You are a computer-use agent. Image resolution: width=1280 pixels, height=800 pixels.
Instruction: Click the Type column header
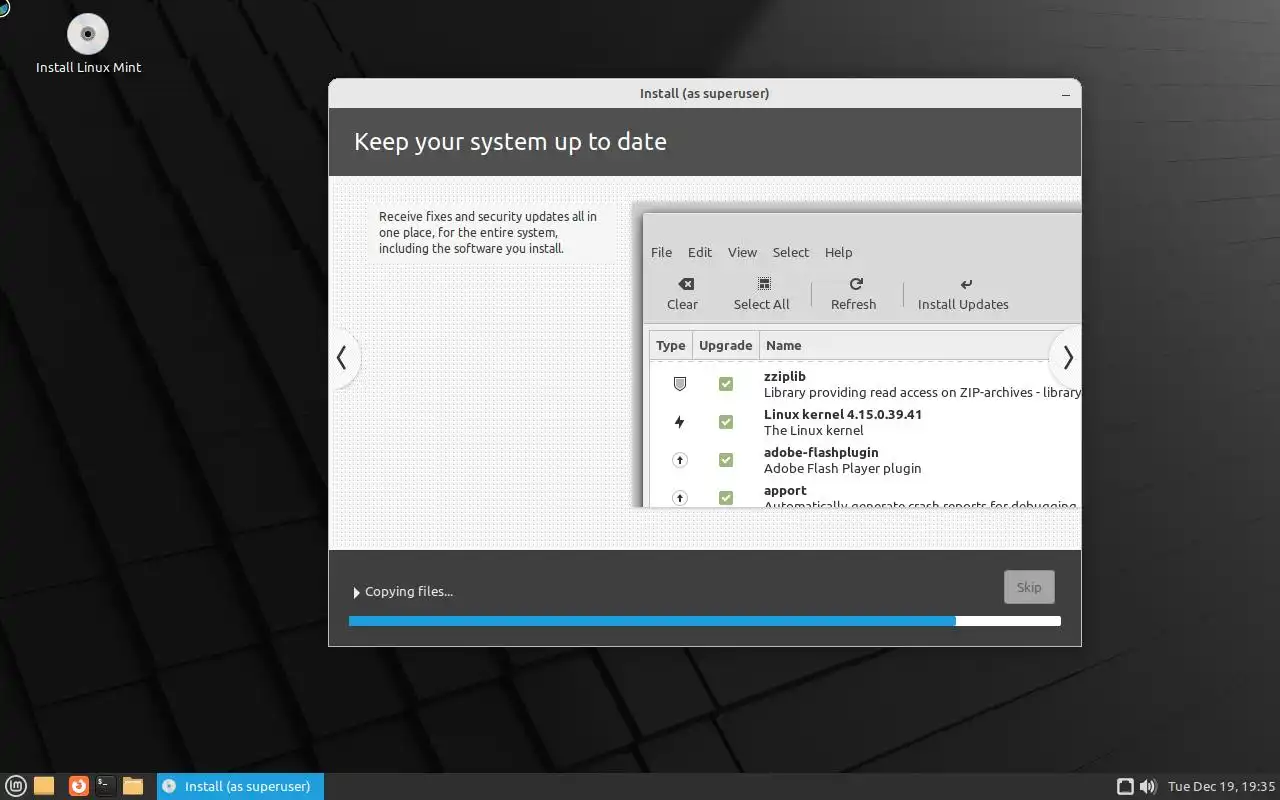point(670,345)
